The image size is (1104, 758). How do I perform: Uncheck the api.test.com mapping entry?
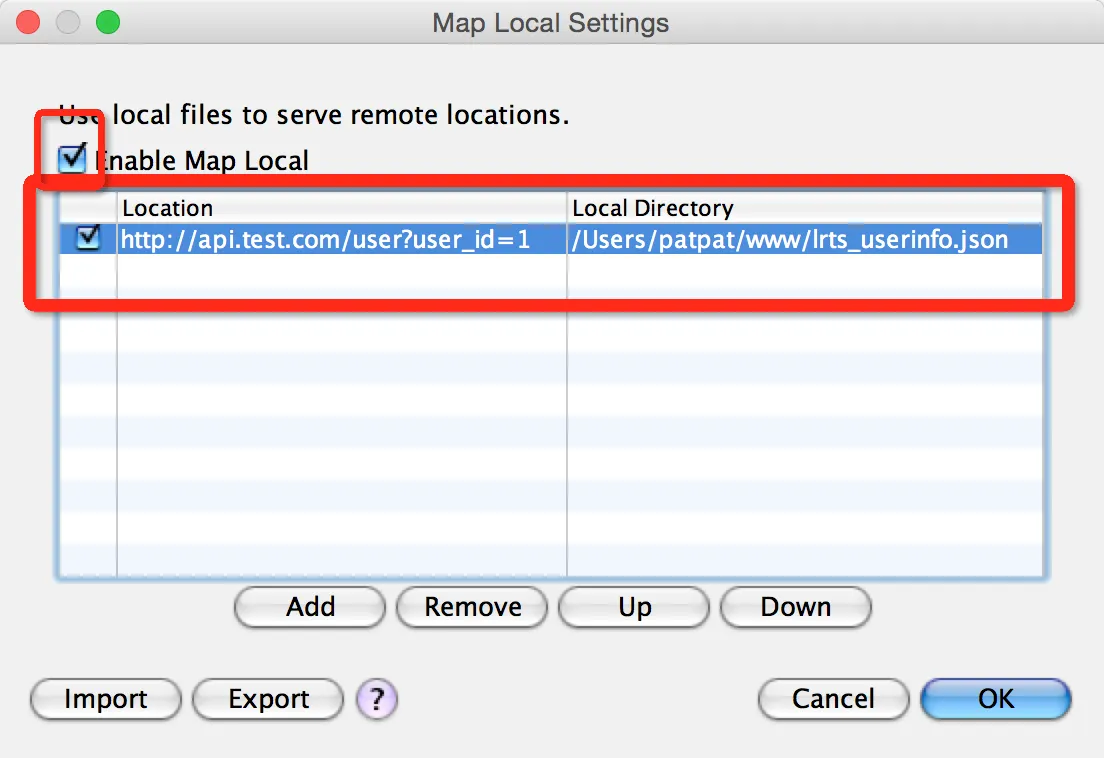pyautogui.click(x=87, y=239)
